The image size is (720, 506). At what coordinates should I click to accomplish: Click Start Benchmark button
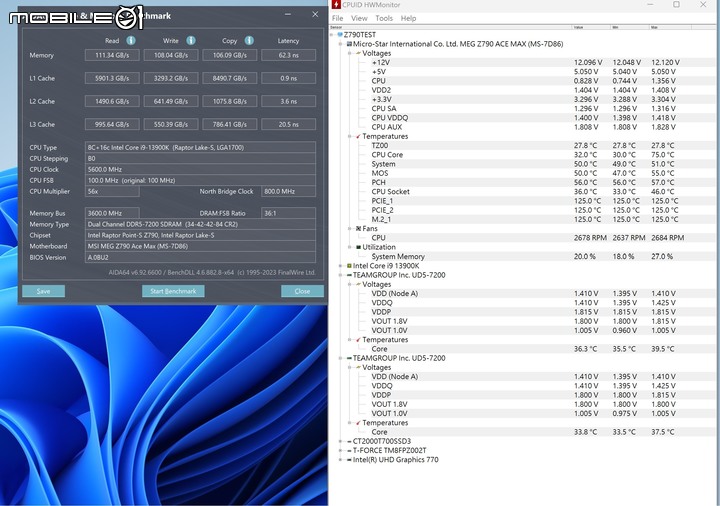click(173, 291)
